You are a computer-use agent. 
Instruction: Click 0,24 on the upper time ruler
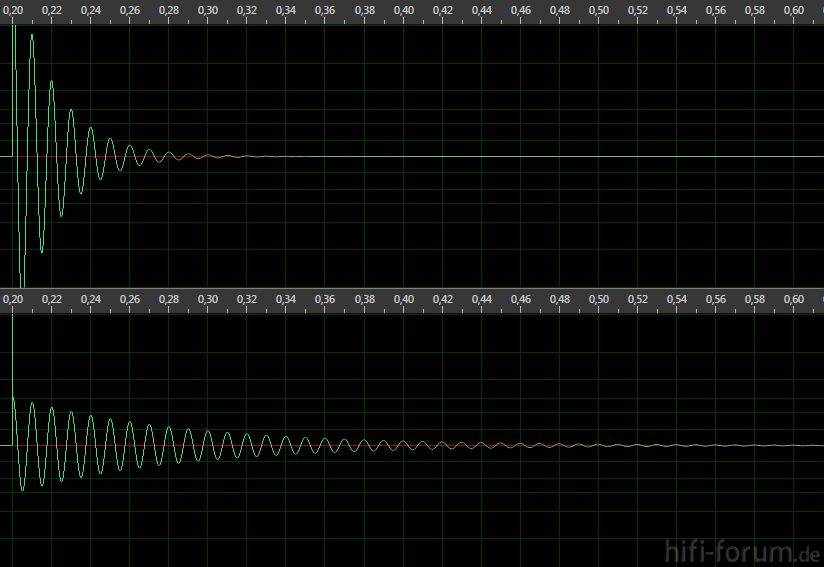click(x=91, y=10)
